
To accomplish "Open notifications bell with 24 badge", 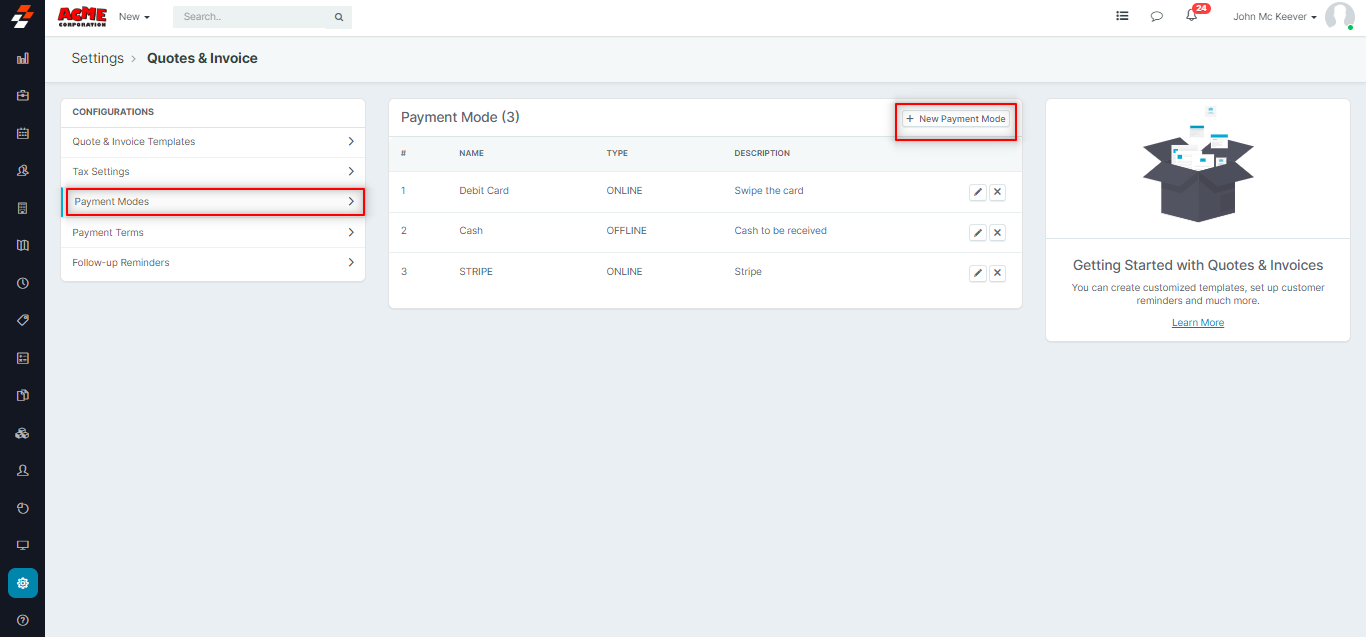I will pos(1191,16).
